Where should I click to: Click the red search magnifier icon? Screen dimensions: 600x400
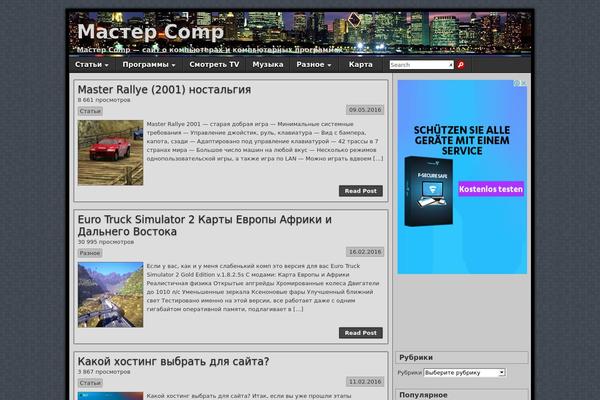click(460, 65)
